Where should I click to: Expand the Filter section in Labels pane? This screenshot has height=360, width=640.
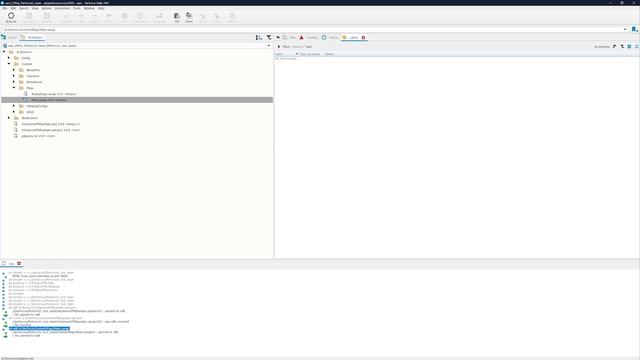[x=279, y=47]
